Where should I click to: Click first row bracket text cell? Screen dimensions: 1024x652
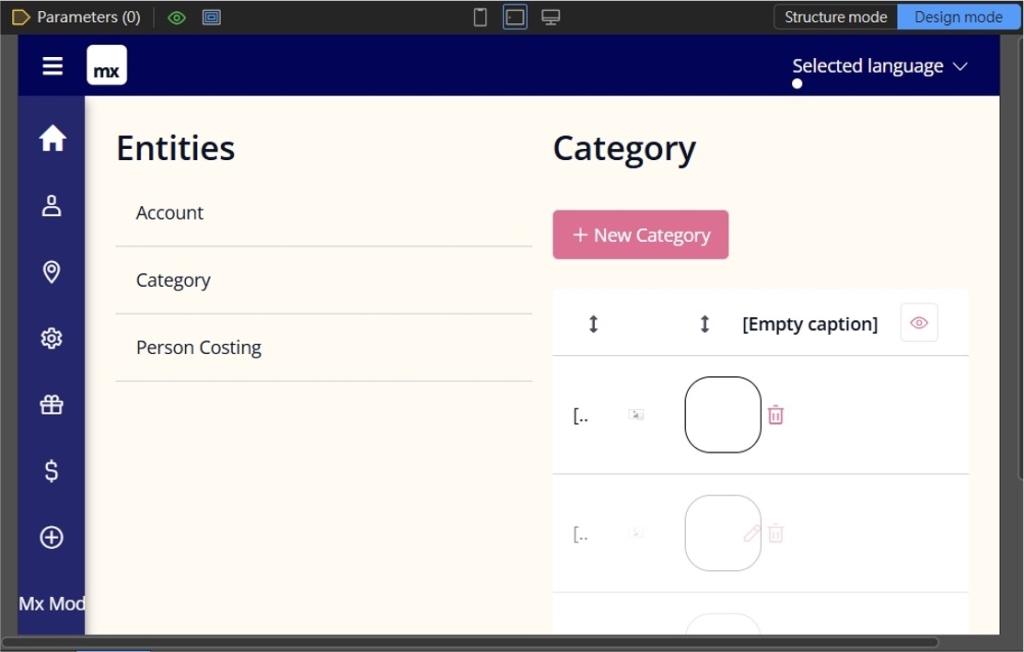pyautogui.click(x=581, y=416)
